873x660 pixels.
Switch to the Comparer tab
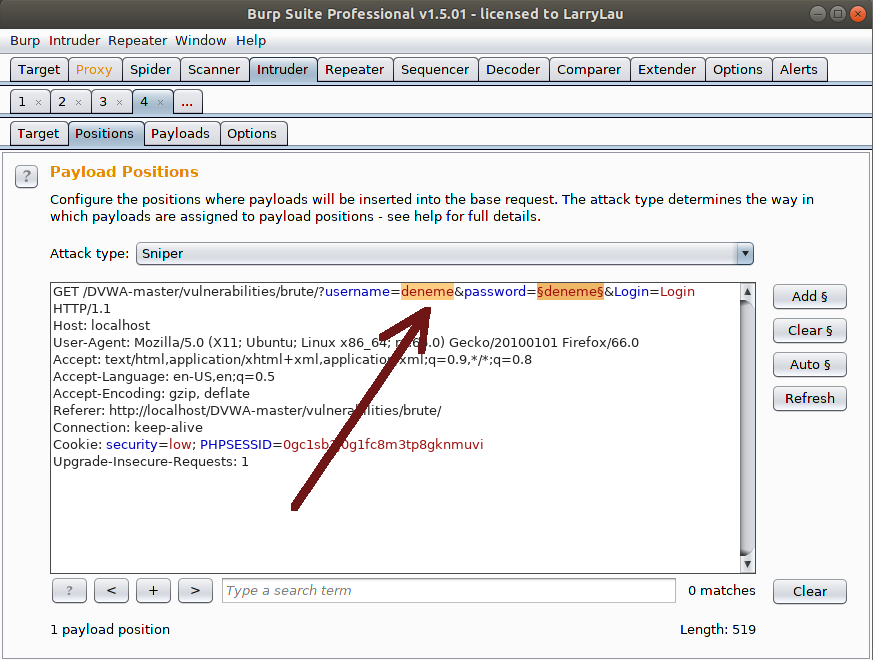589,70
